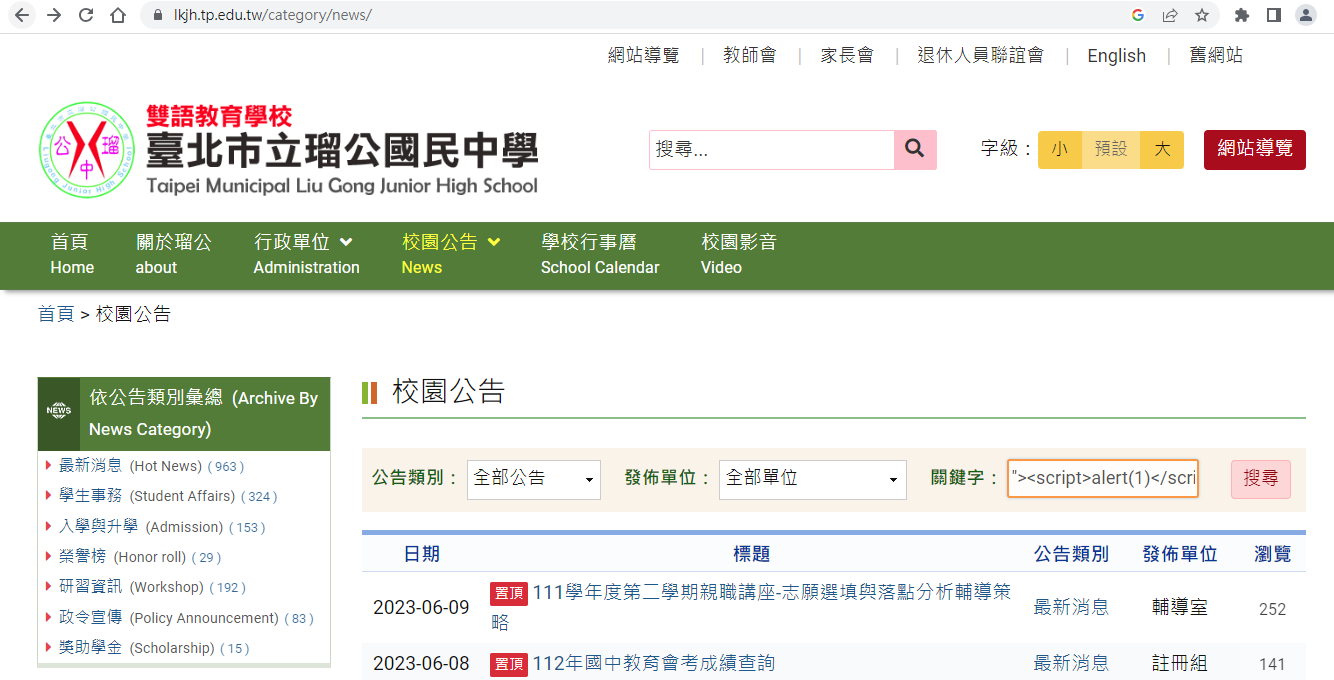
Task: Switch site to English
Action: point(1117,56)
